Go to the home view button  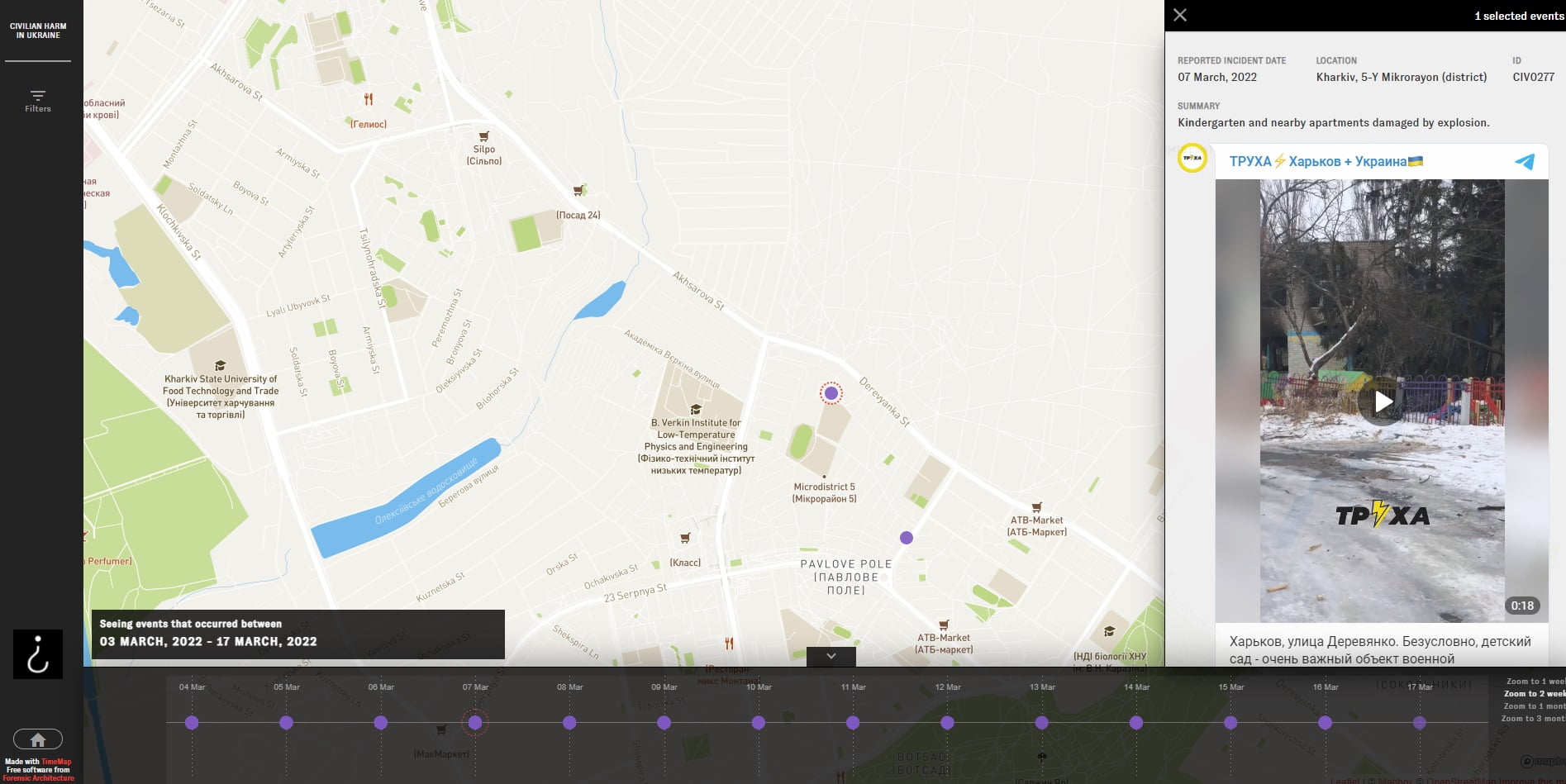[38, 739]
